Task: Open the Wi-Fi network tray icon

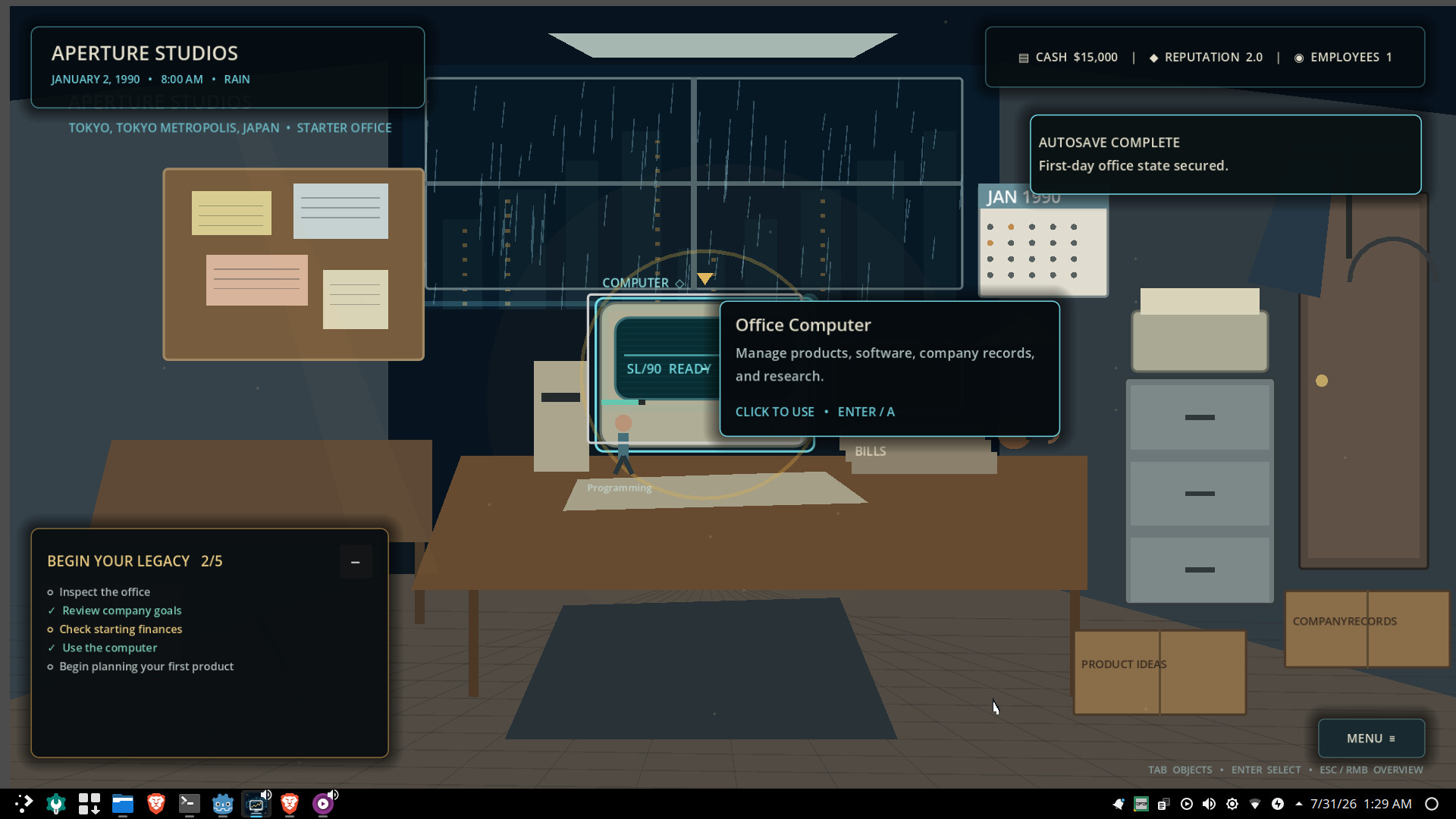Action: click(1255, 804)
